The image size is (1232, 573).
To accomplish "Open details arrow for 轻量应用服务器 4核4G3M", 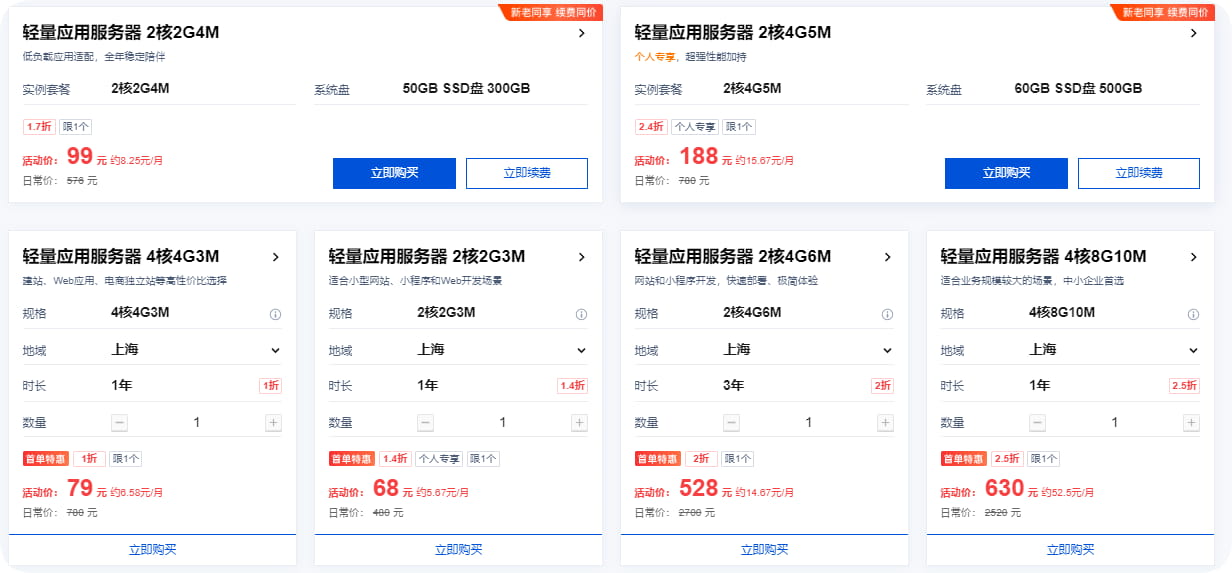I will (275, 257).
